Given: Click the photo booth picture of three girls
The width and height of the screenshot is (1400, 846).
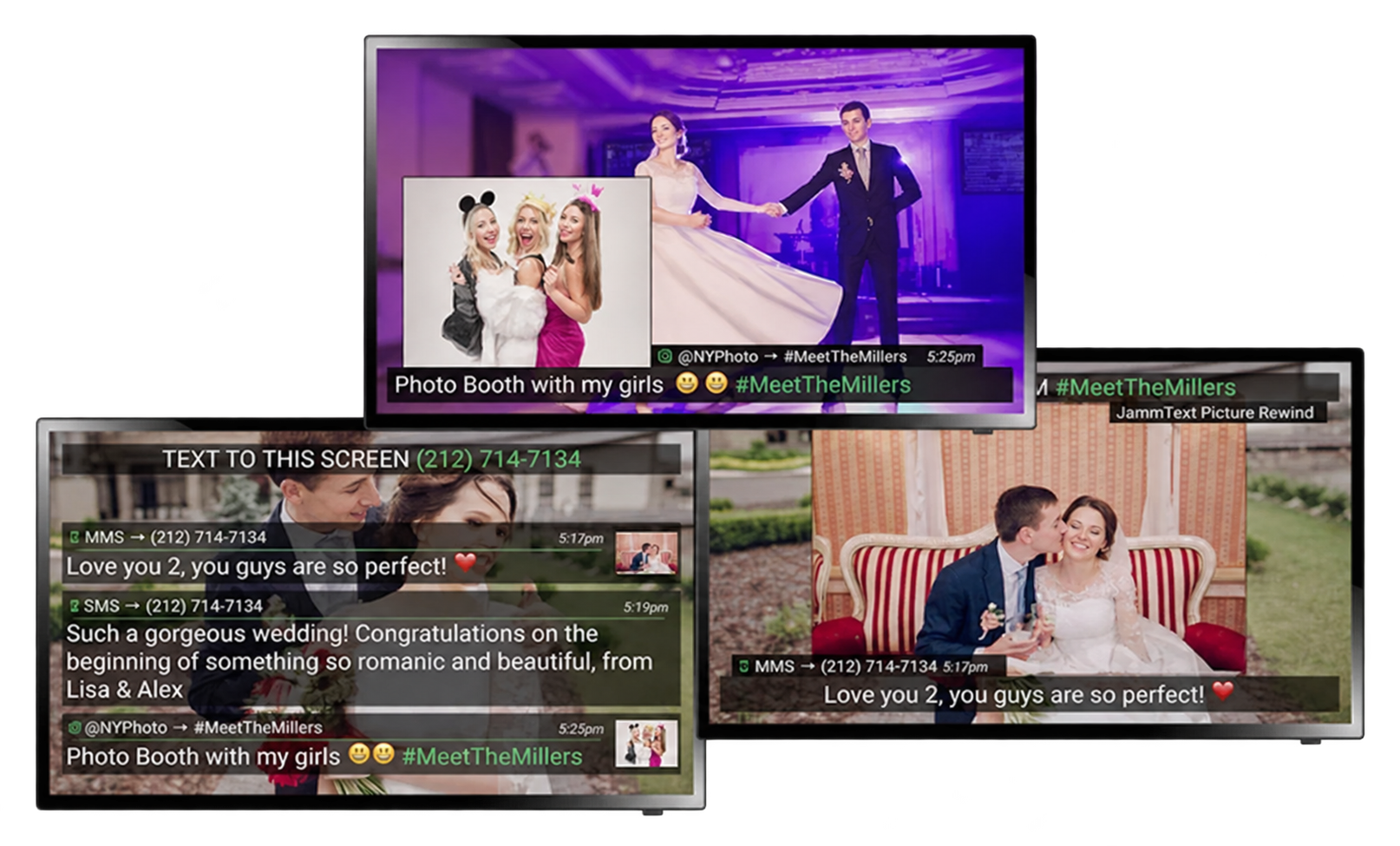Looking at the screenshot, I should [527, 272].
